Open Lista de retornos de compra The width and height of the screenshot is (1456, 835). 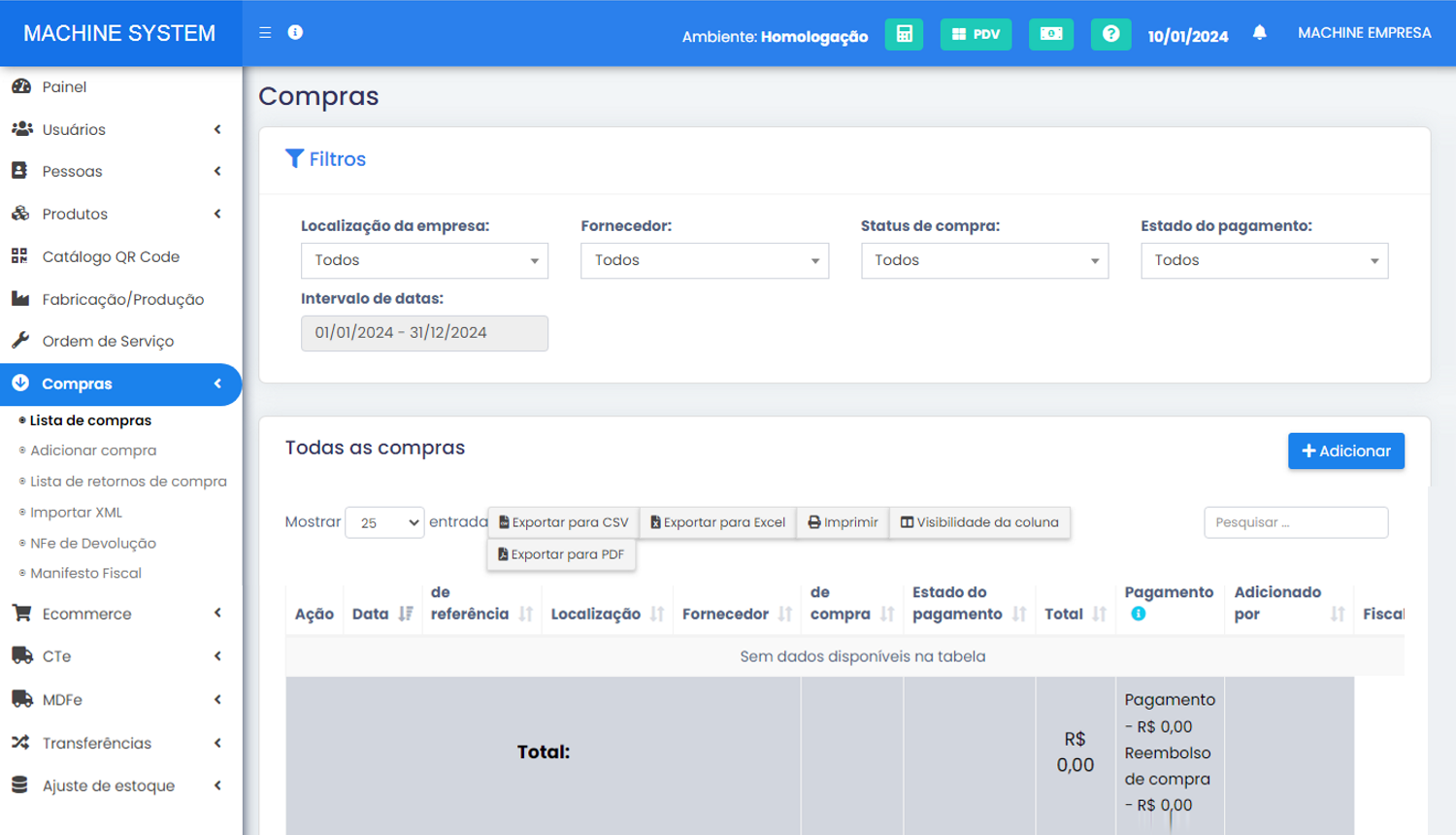click(128, 482)
